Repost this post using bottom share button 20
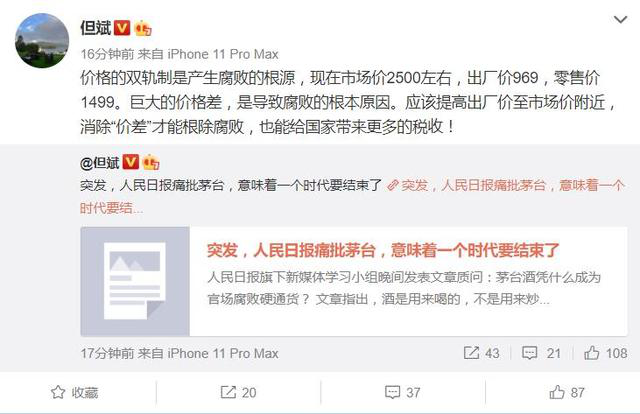This screenshot has height=414, width=640. pos(238,392)
